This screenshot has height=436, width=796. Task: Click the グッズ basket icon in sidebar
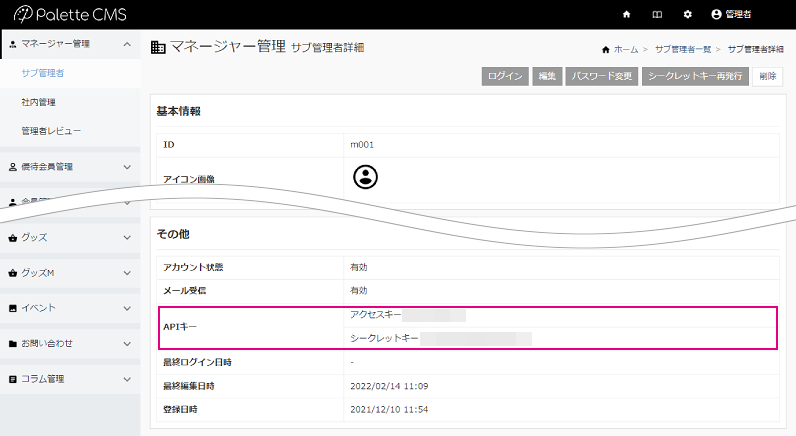tap(13, 238)
